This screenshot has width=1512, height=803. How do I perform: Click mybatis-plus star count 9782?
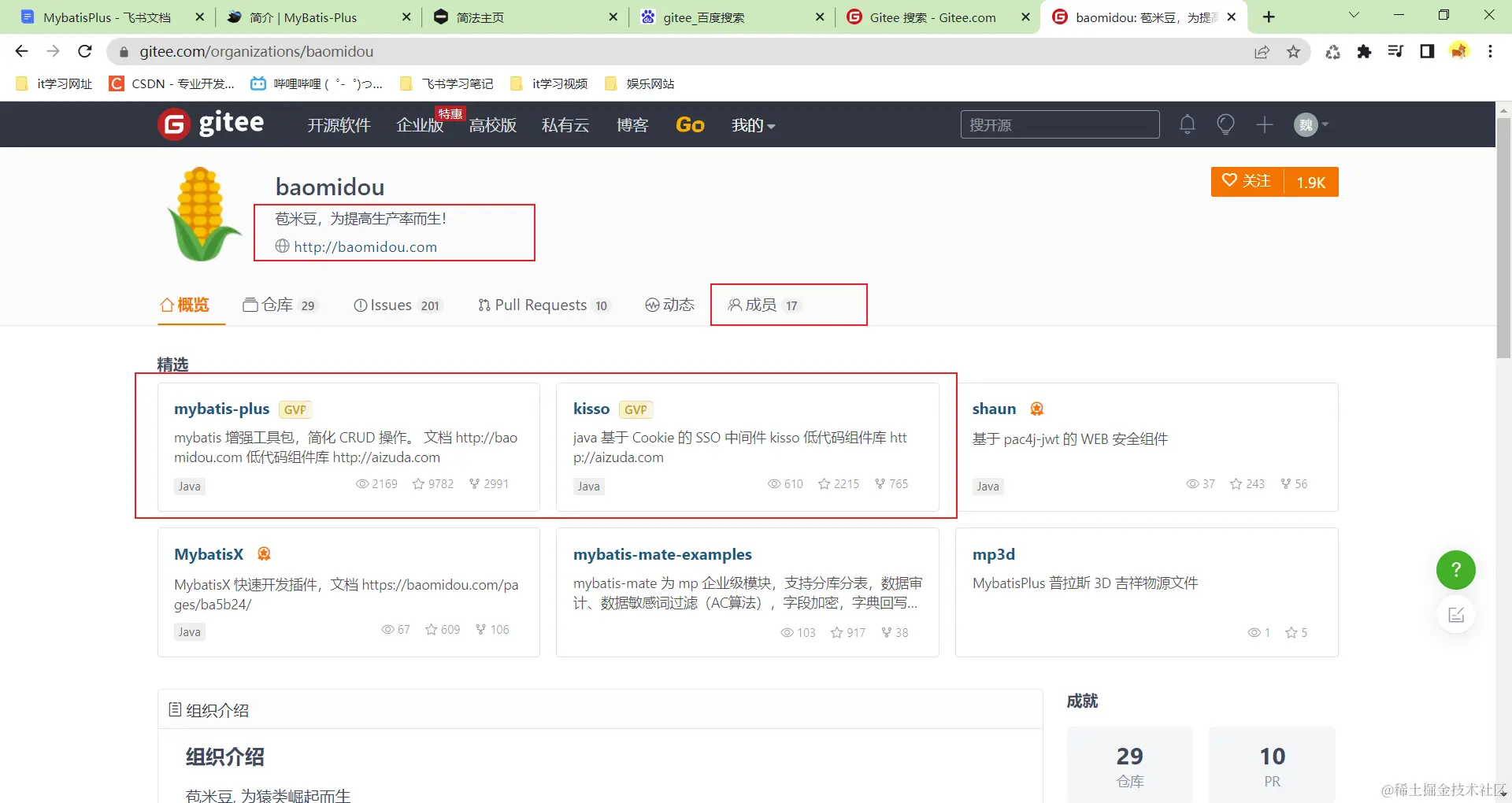[433, 483]
